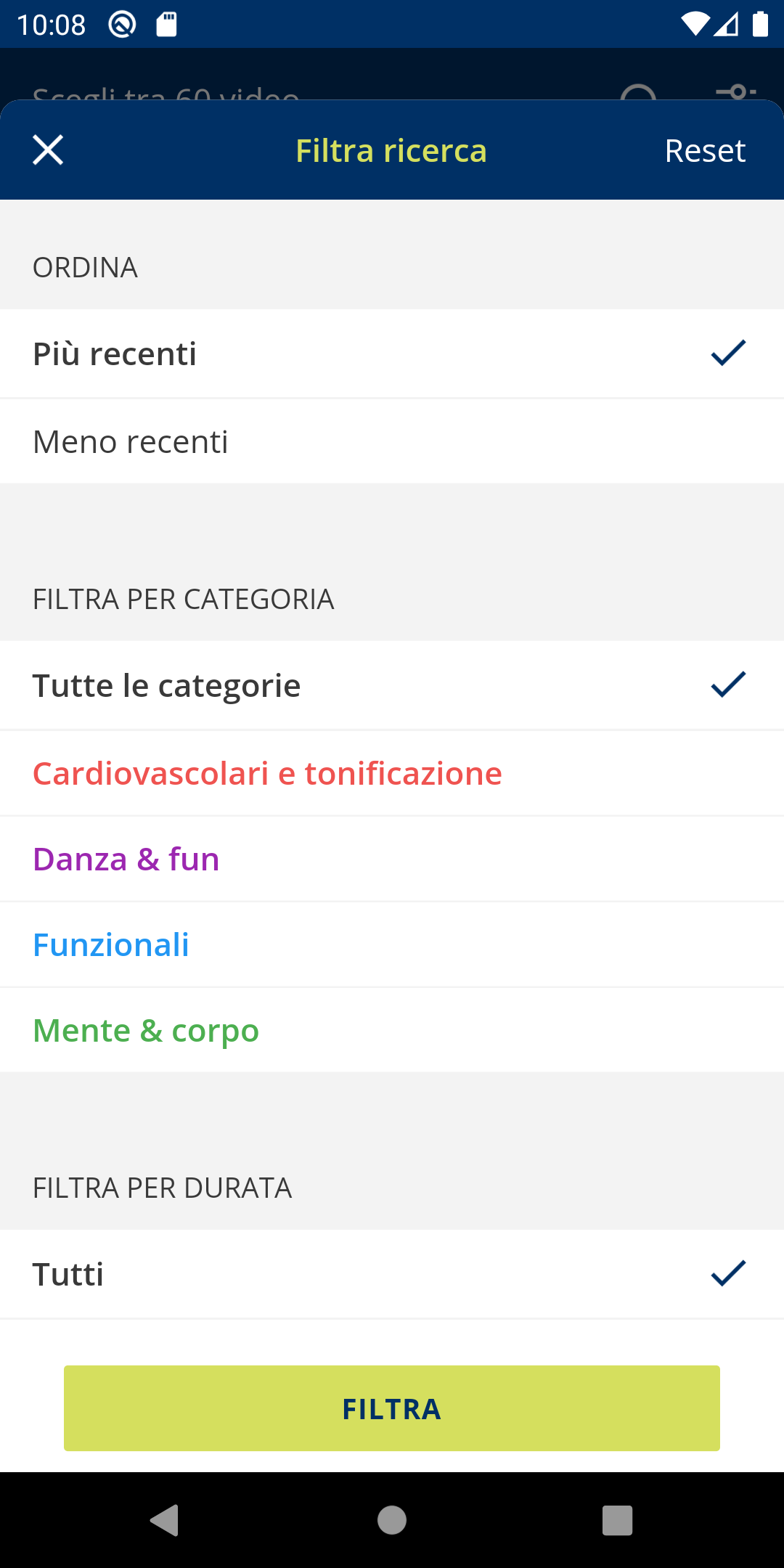Open recent apps with square button
The height and width of the screenshot is (1568, 784).
(x=617, y=1520)
